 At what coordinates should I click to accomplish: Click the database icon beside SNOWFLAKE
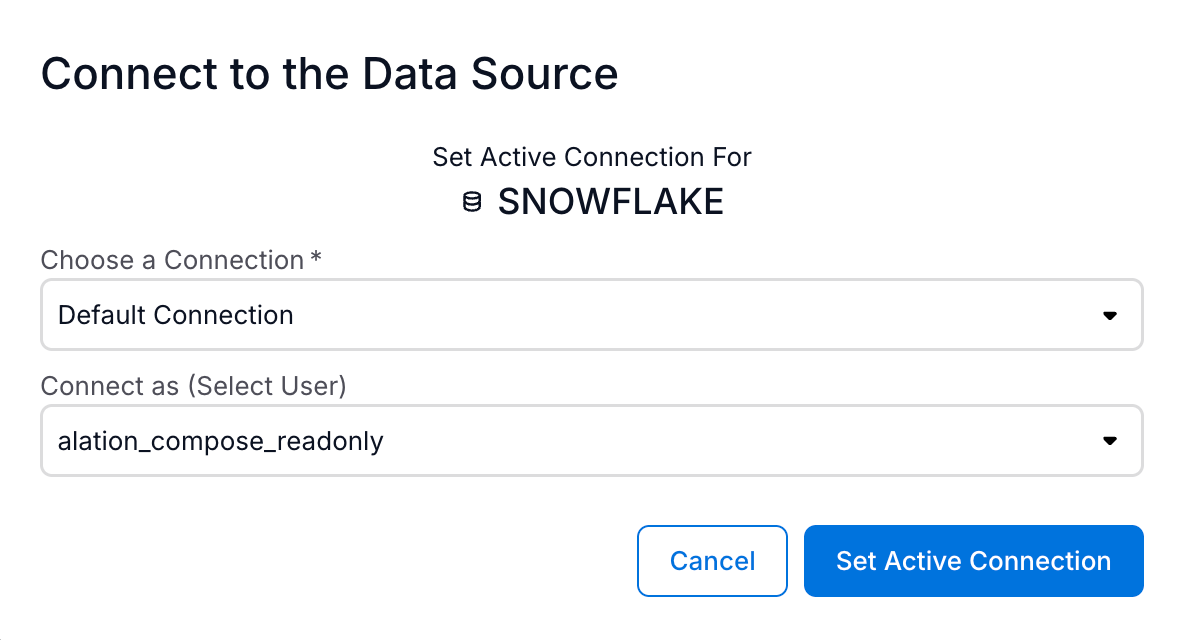(472, 203)
